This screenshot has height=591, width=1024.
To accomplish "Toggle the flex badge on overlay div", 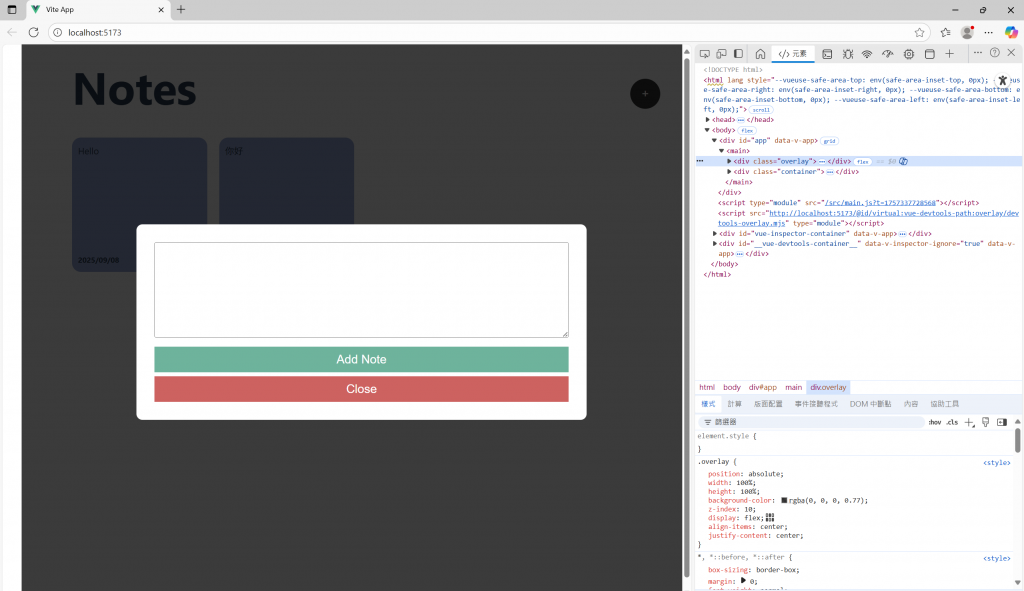I will coord(862,162).
